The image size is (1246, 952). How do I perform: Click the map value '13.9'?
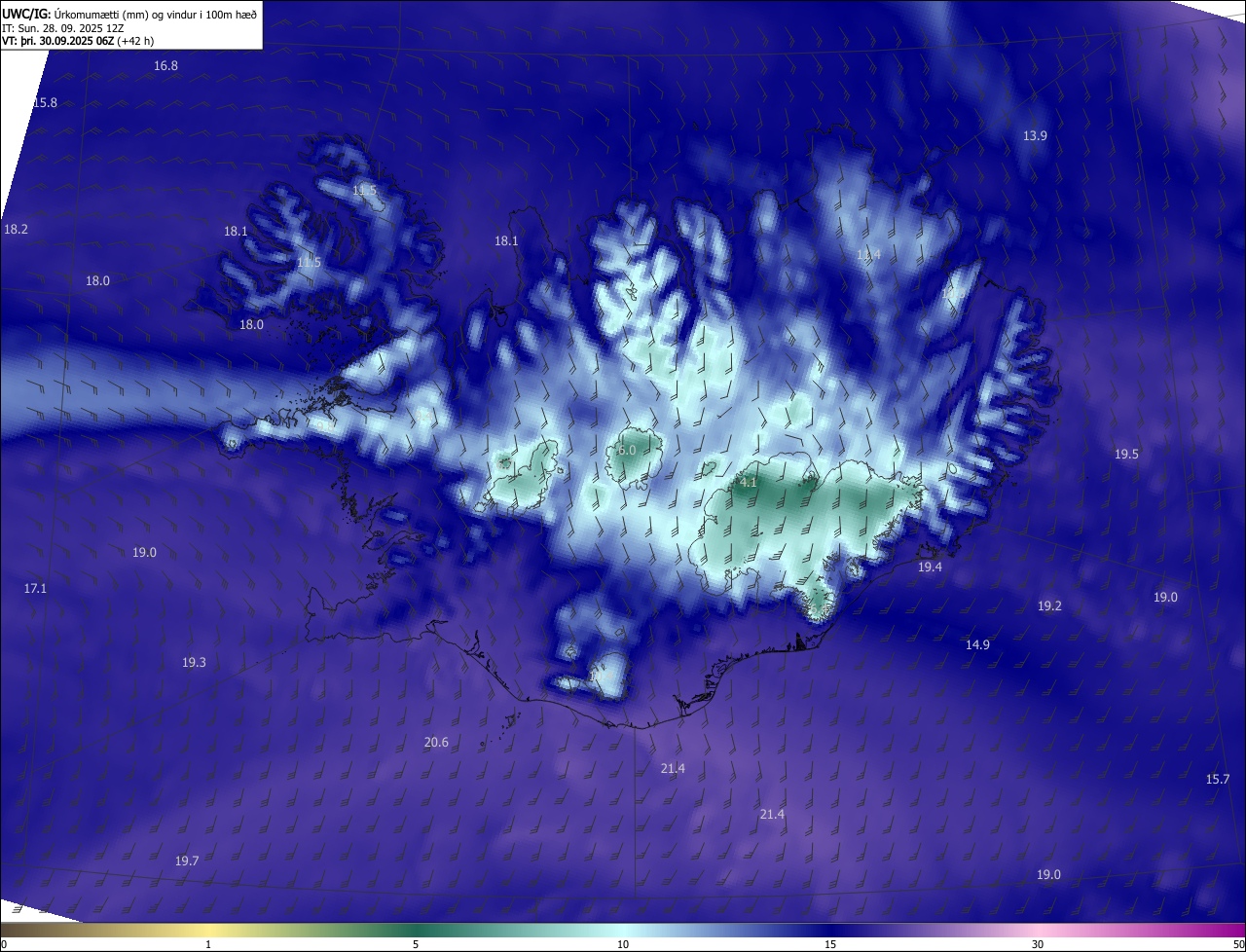[1036, 136]
